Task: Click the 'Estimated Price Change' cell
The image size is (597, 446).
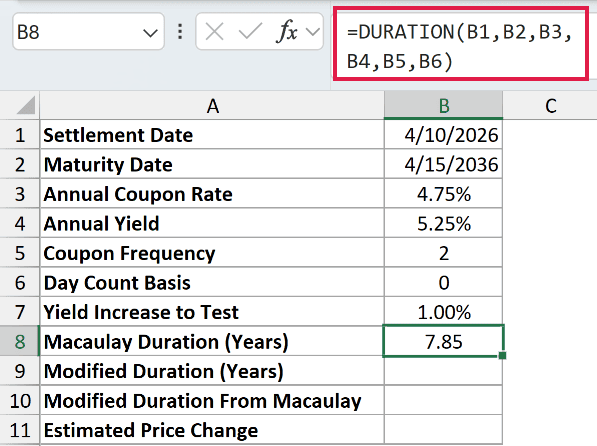Action: tap(212, 430)
